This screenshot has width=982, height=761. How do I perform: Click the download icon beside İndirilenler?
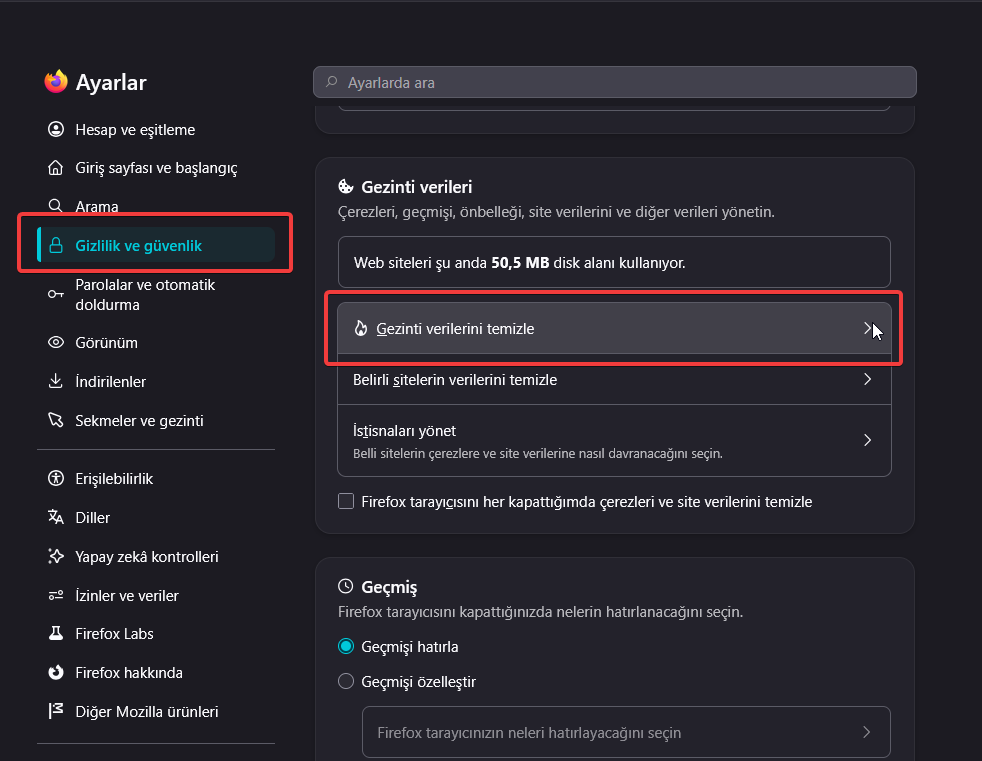tap(56, 381)
